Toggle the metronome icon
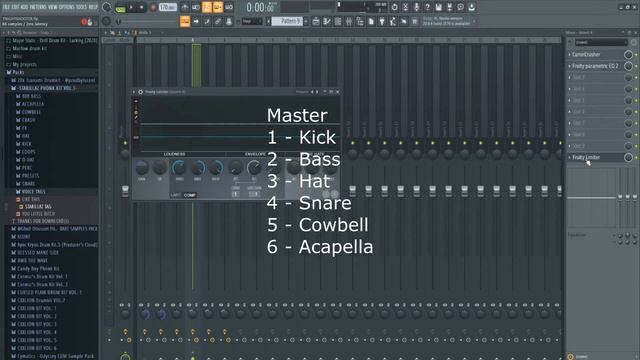The image size is (640, 360). [184, 7]
